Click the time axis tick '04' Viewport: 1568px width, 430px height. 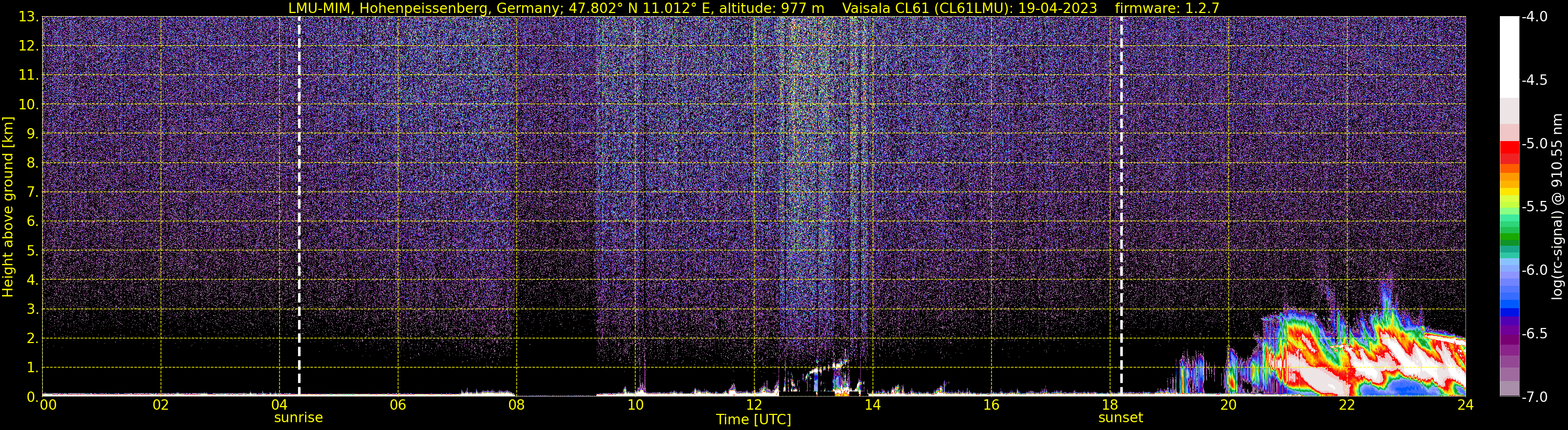279,405
